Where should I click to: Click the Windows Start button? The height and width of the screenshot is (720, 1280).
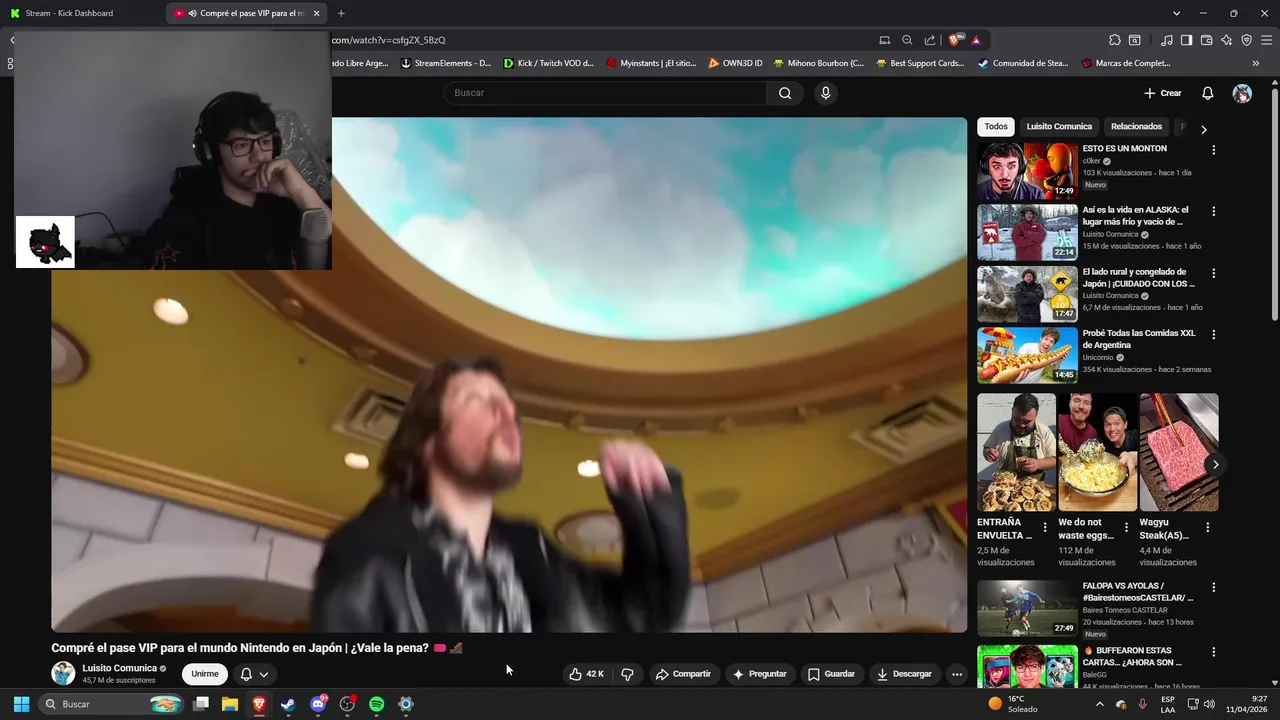[x=21, y=704]
